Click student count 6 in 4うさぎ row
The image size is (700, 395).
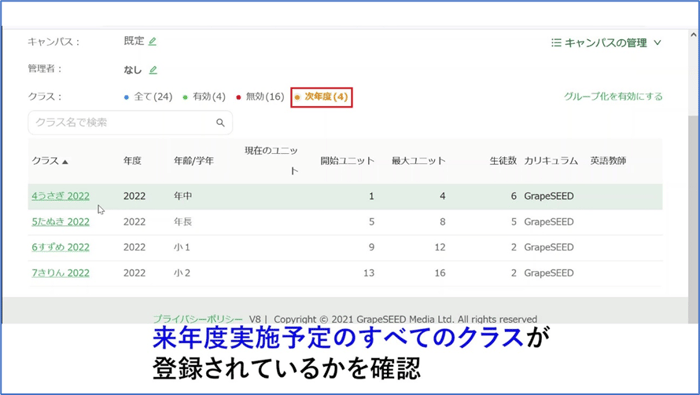513,196
